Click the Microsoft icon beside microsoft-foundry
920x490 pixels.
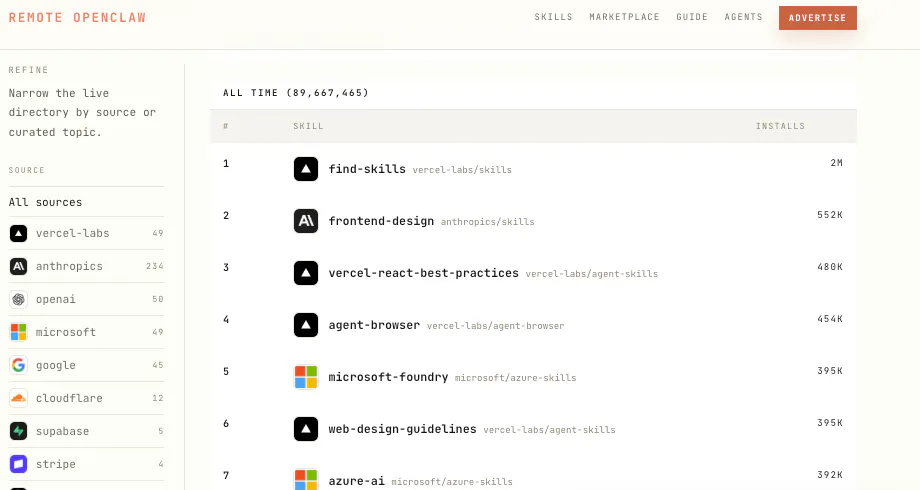tap(306, 377)
